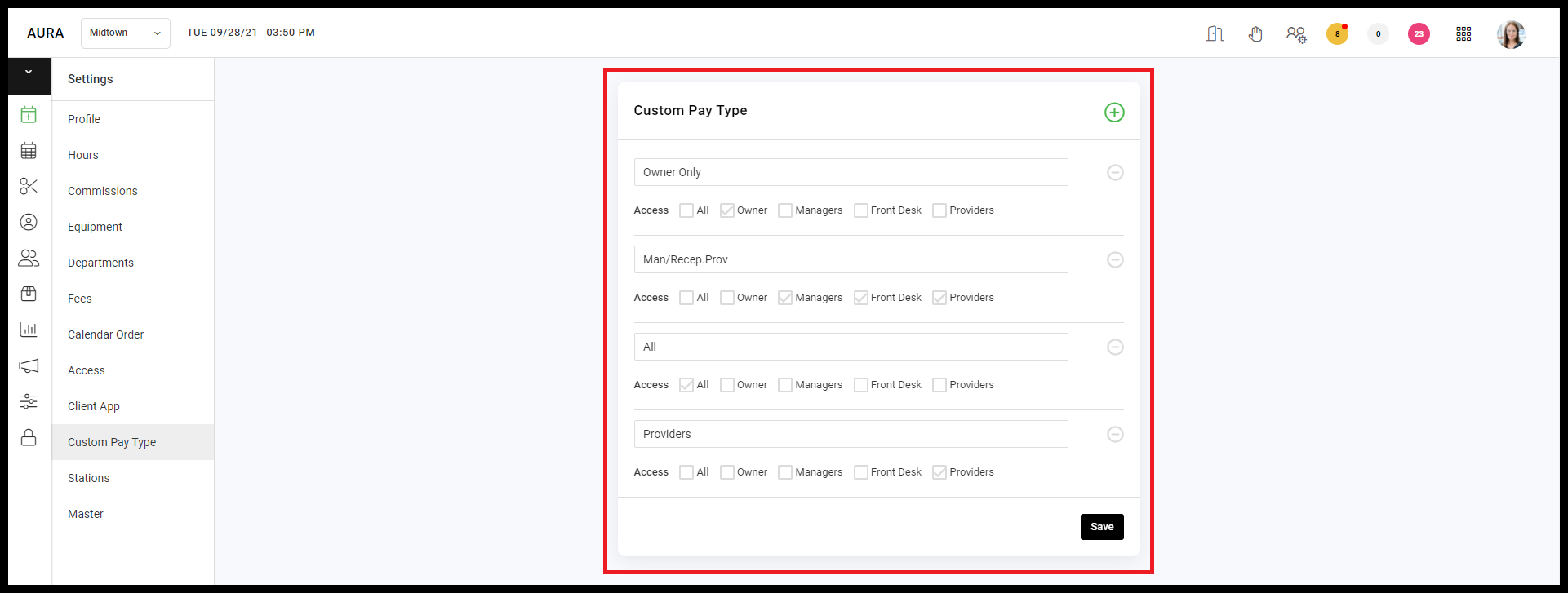Open the pink 23 notifications badge
1568x593 pixels.
(x=1419, y=33)
